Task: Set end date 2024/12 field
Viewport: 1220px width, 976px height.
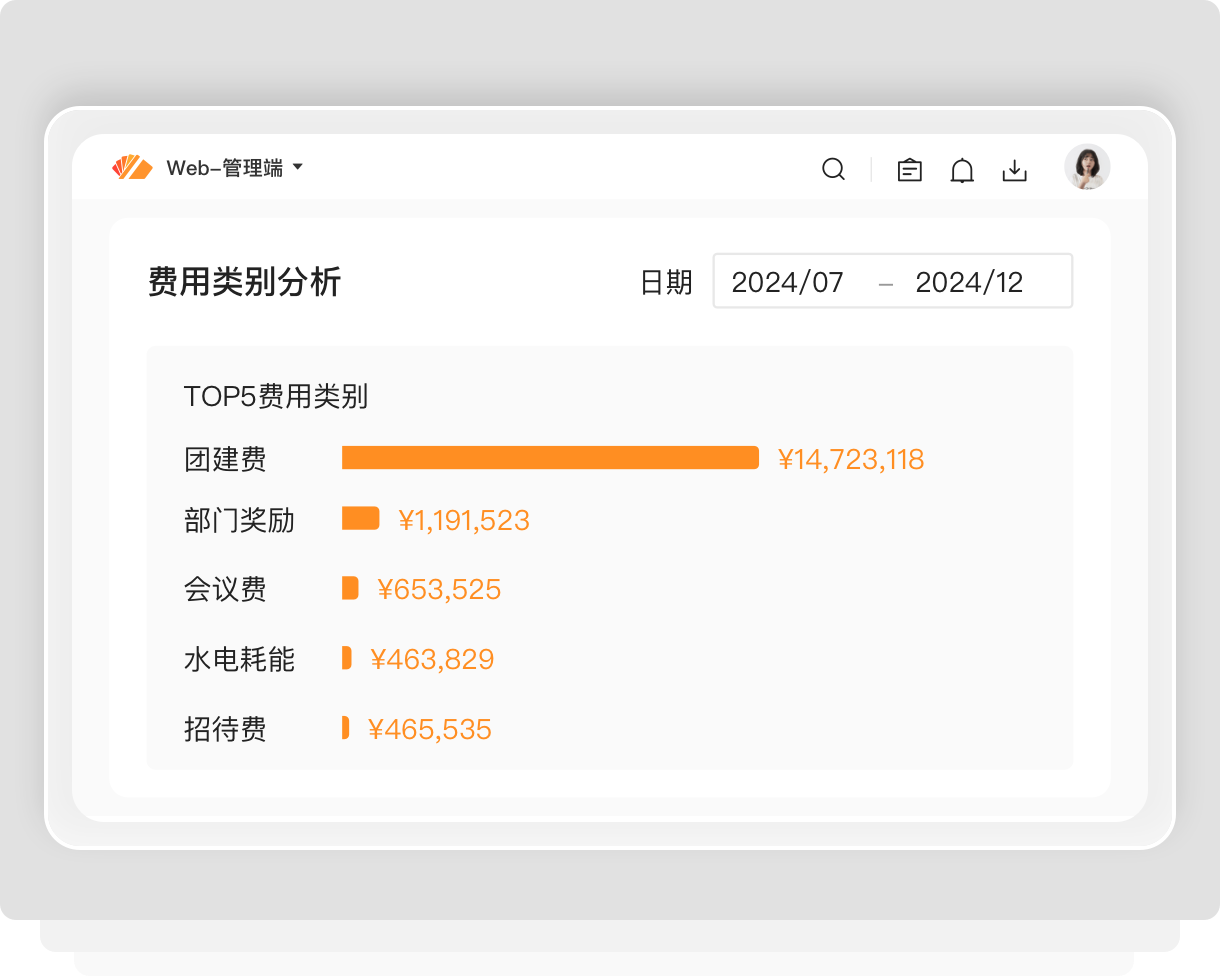Action: (x=969, y=282)
